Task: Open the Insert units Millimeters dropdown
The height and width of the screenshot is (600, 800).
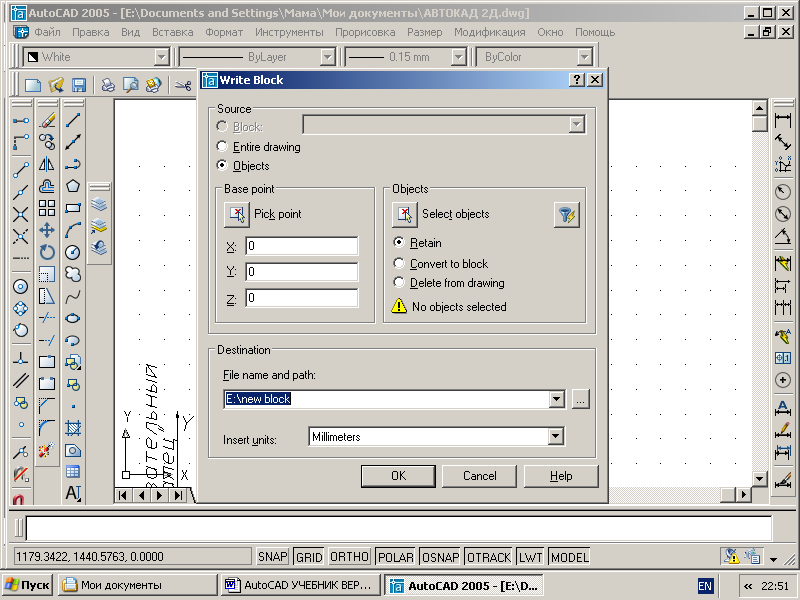Action: pyautogui.click(x=556, y=437)
